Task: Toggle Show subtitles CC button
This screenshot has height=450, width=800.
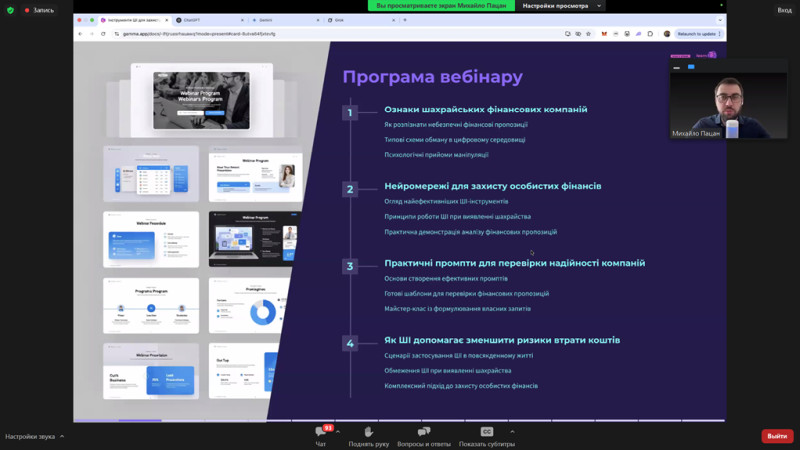Action: click(487, 432)
